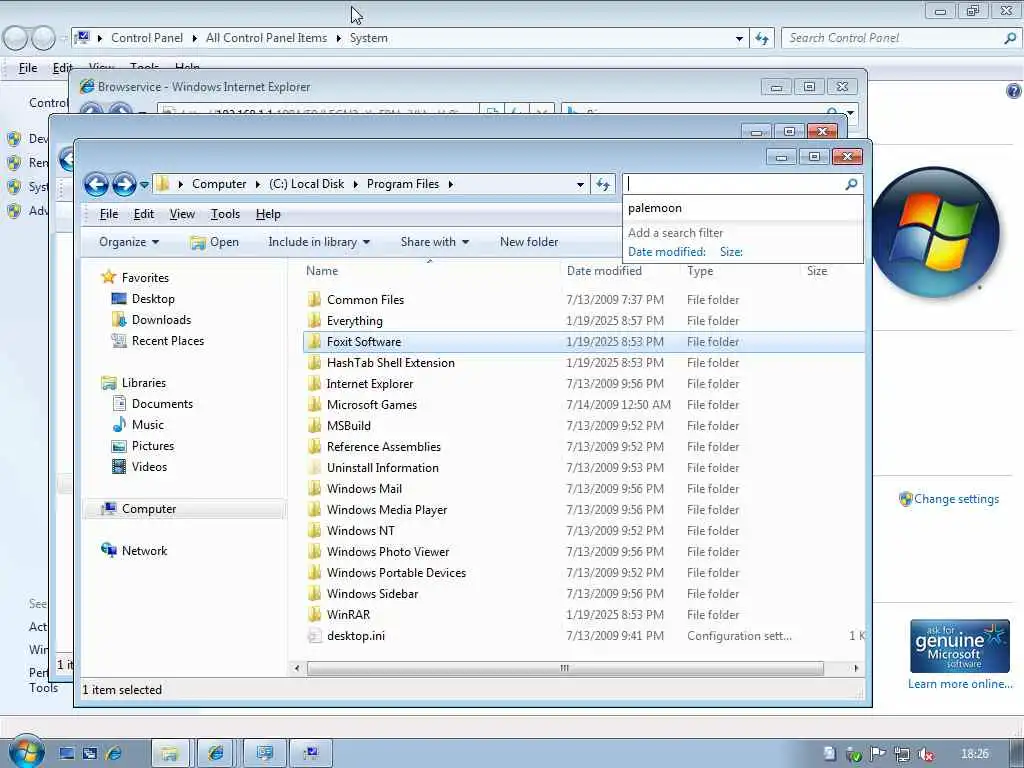Image resolution: width=1024 pixels, height=768 pixels.
Task: Click Learn more online link in System window
Action: tap(960, 684)
